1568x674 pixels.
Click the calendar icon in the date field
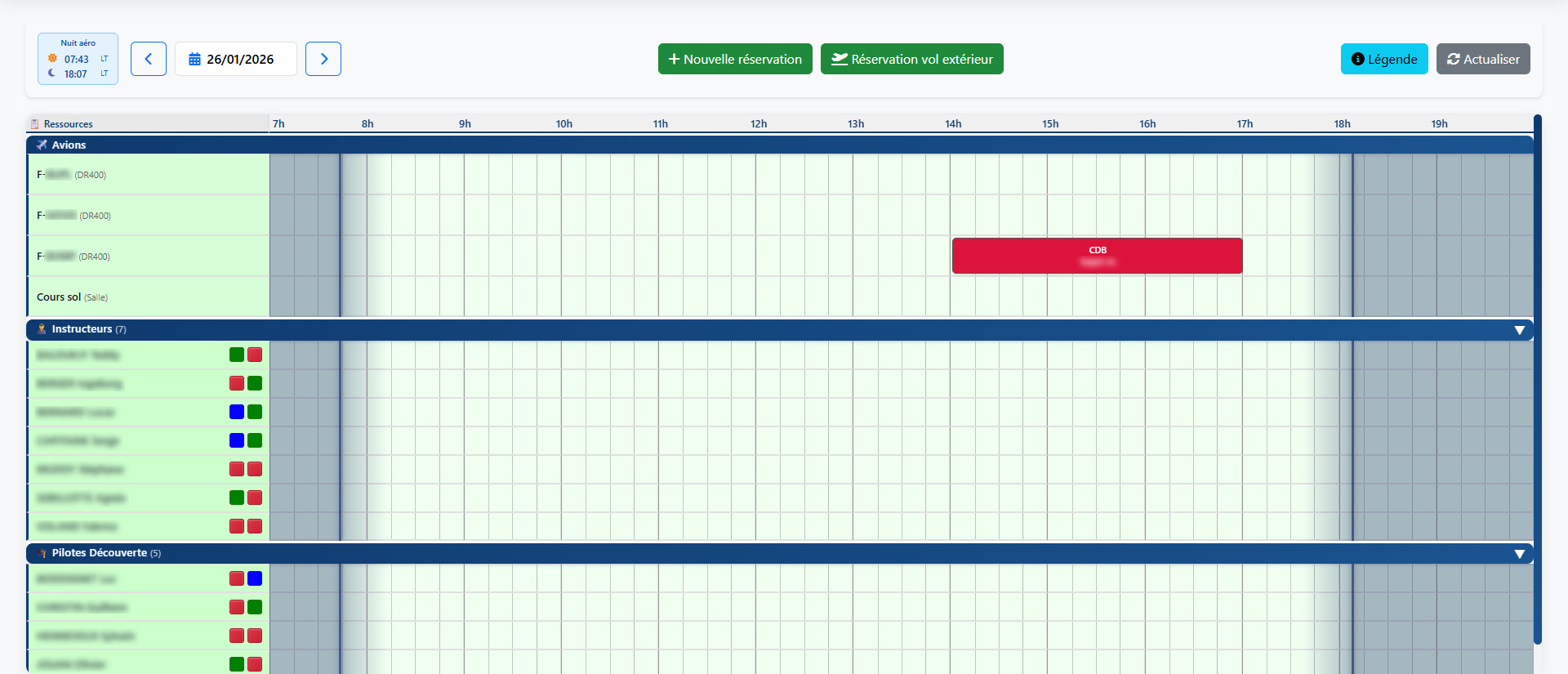coord(194,60)
